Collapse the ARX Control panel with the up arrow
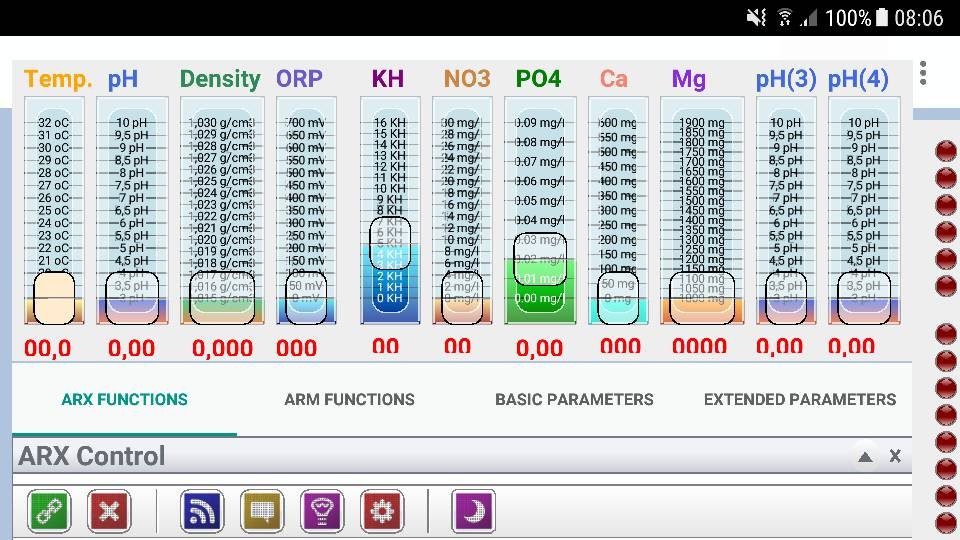The height and width of the screenshot is (540, 960). (865, 457)
